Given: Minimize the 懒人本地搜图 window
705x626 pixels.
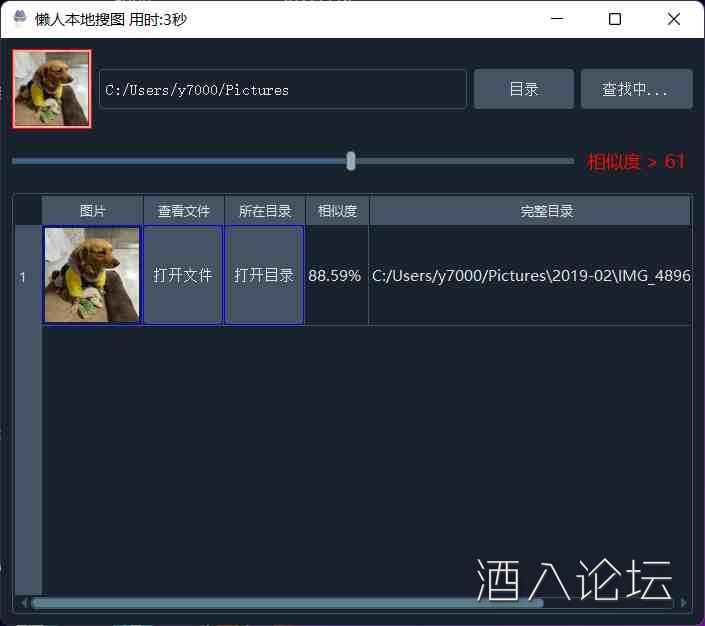Looking at the screenshot, I should (x=557, y=19).
